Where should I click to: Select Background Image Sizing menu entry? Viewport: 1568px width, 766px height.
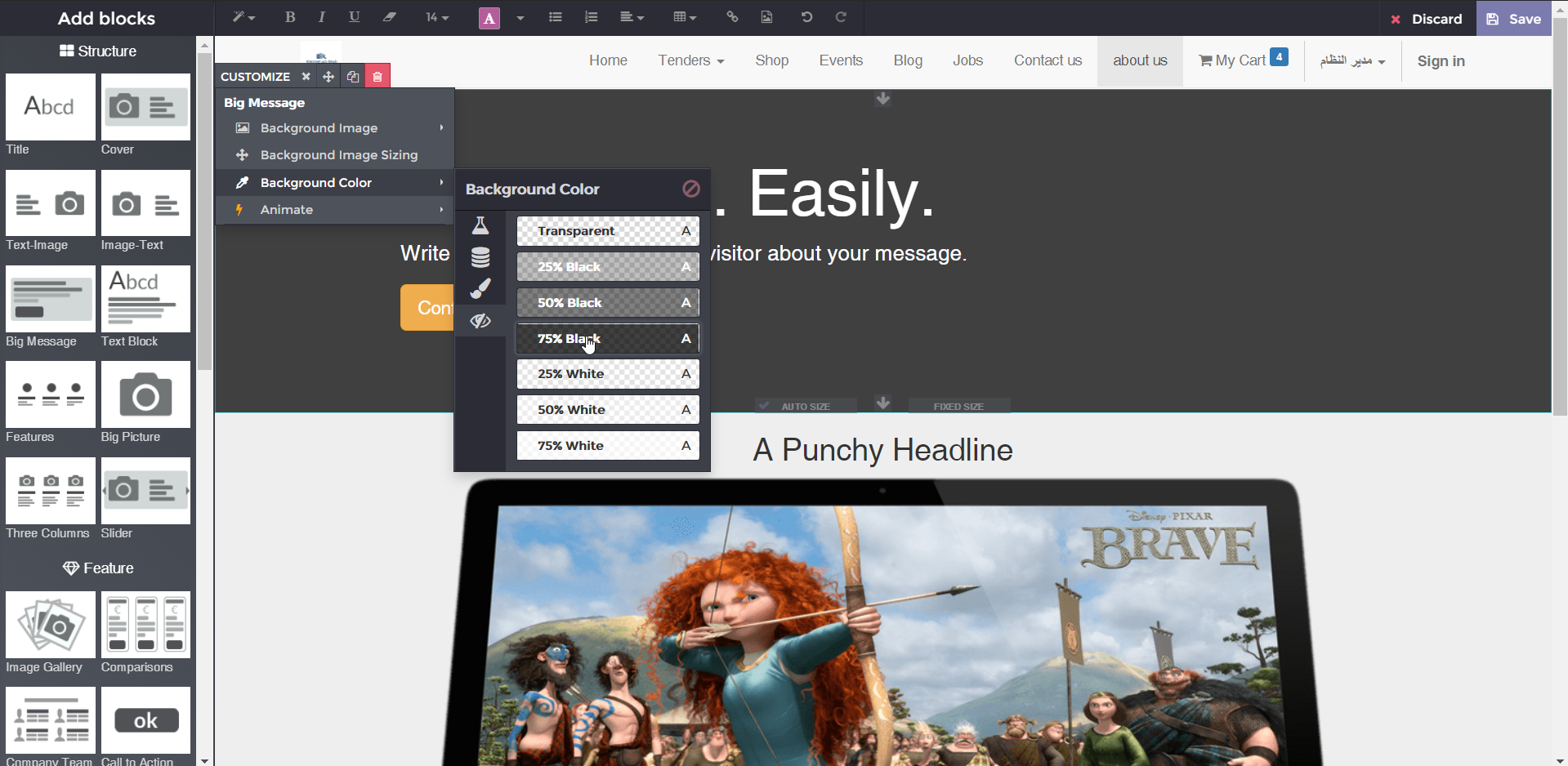click(x=335, y=155)
